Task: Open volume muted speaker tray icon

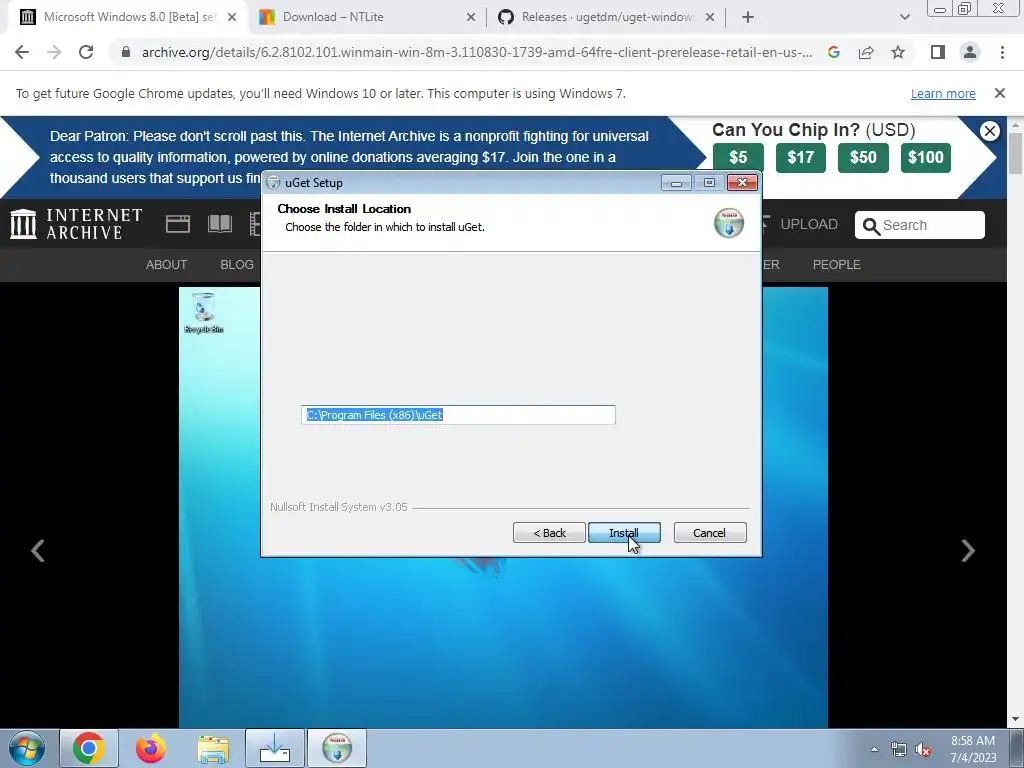Action: [x=923, y=749]
